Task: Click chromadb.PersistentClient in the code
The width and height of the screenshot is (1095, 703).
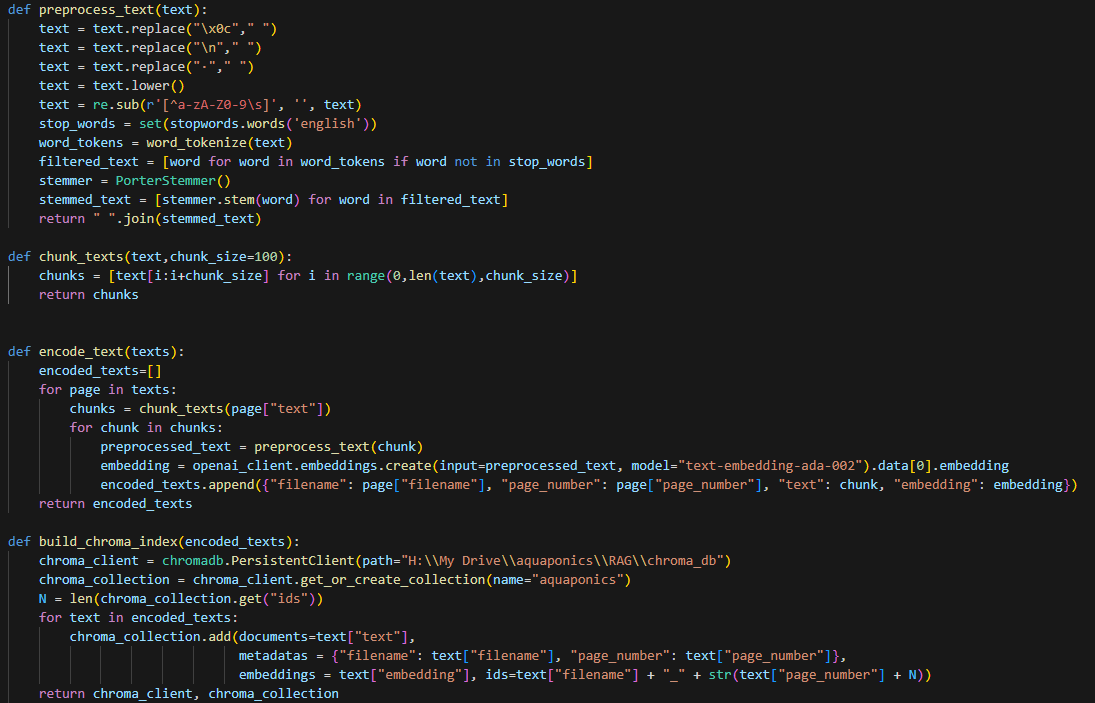Action: click(242, 561)
